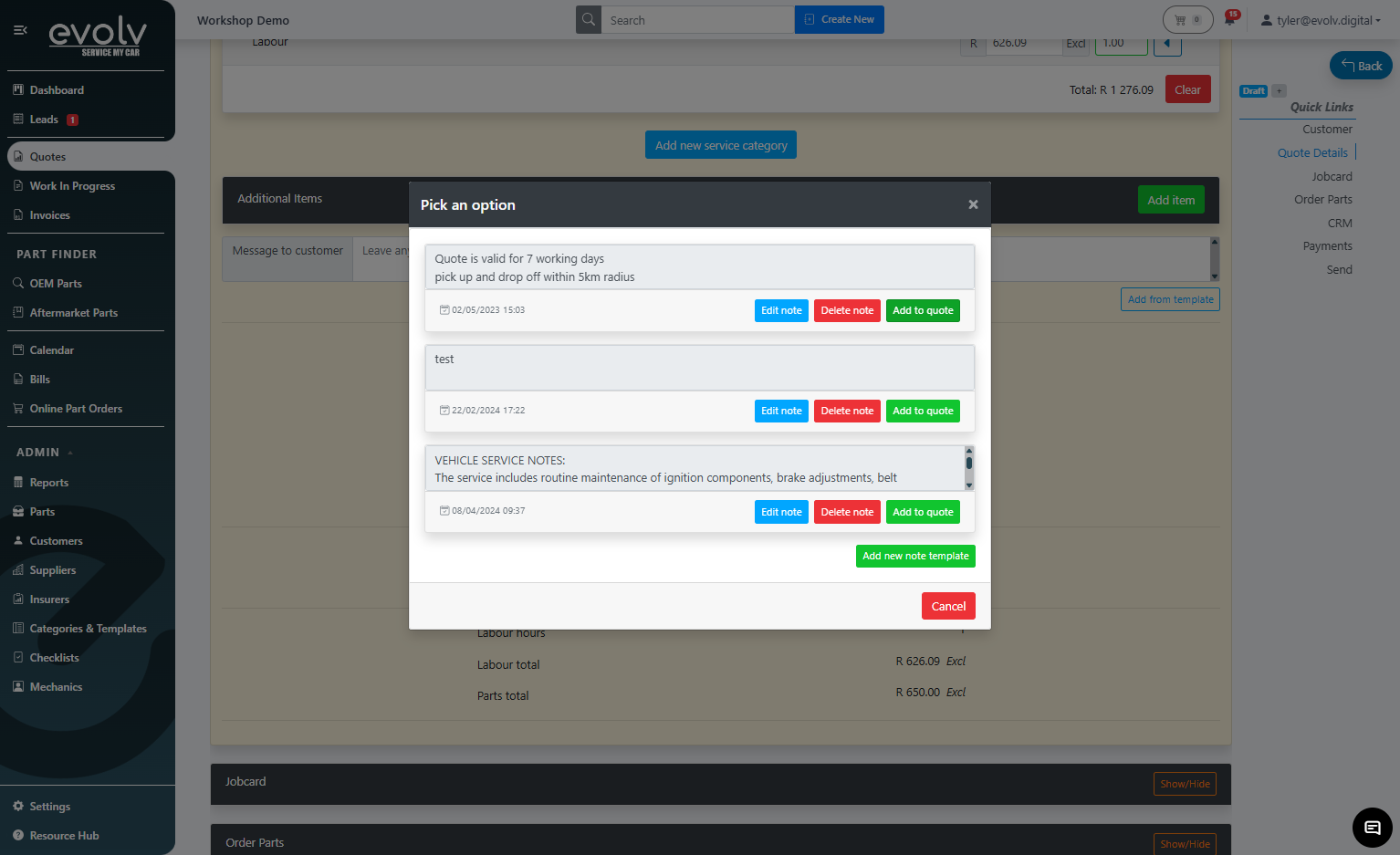Focus the top Search input field
The width and height of the screenshot is (1400, 855).
pyautogui.click(x=698, y=19)
